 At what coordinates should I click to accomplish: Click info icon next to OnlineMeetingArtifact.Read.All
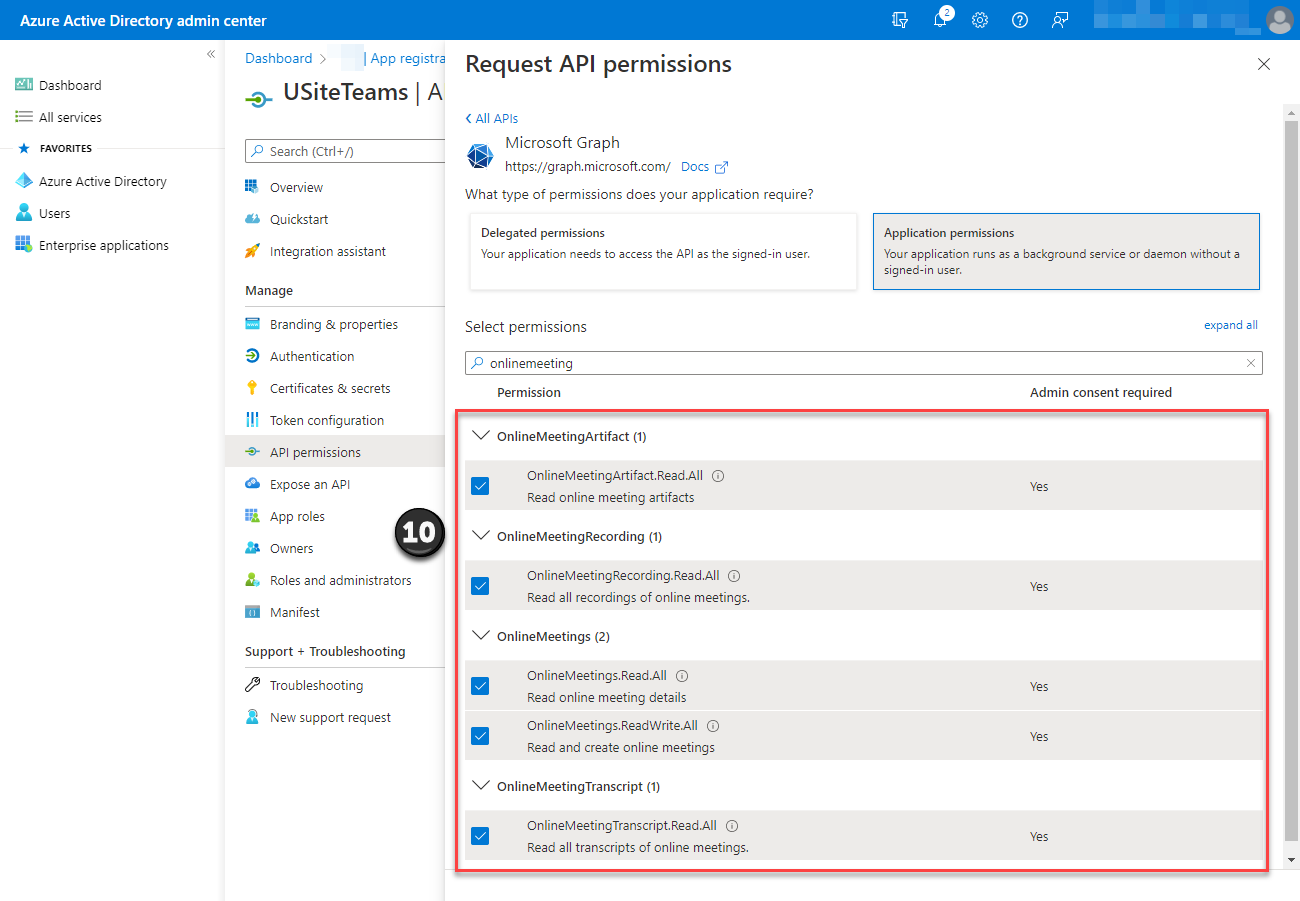718,476
